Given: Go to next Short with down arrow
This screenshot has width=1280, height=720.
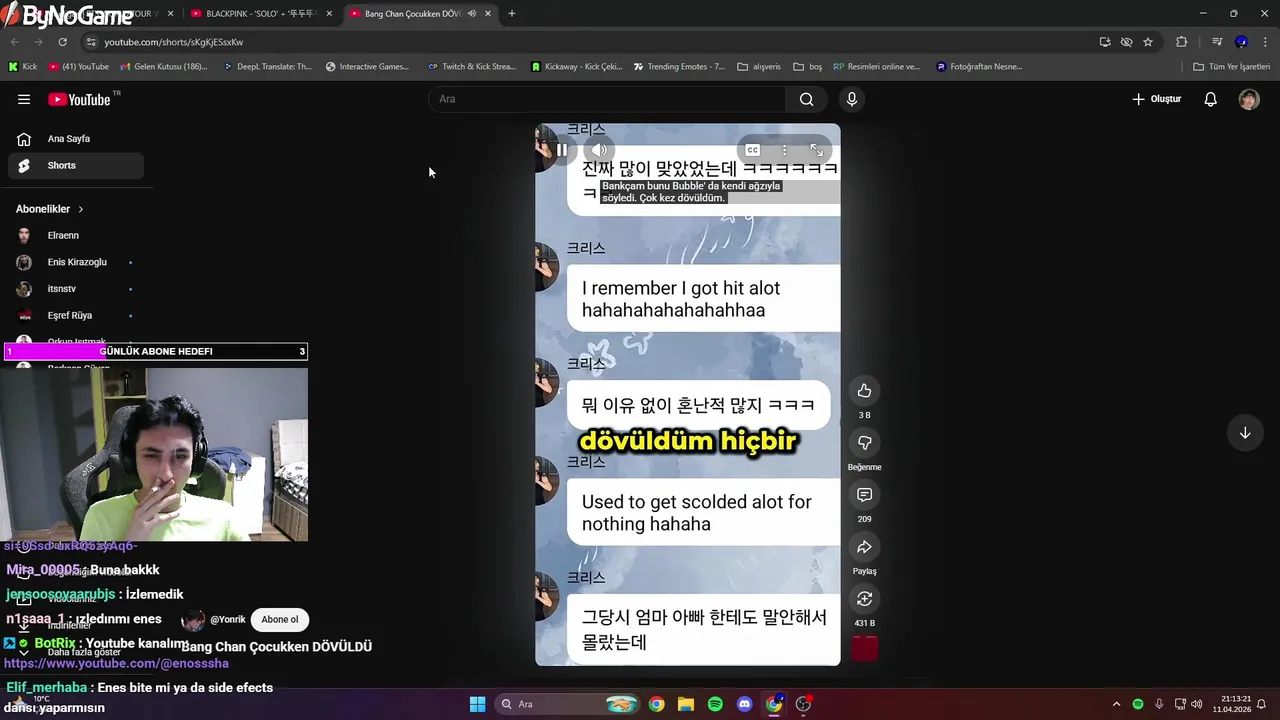Looking at the screenshot, I should click(x=1245, y=433).
